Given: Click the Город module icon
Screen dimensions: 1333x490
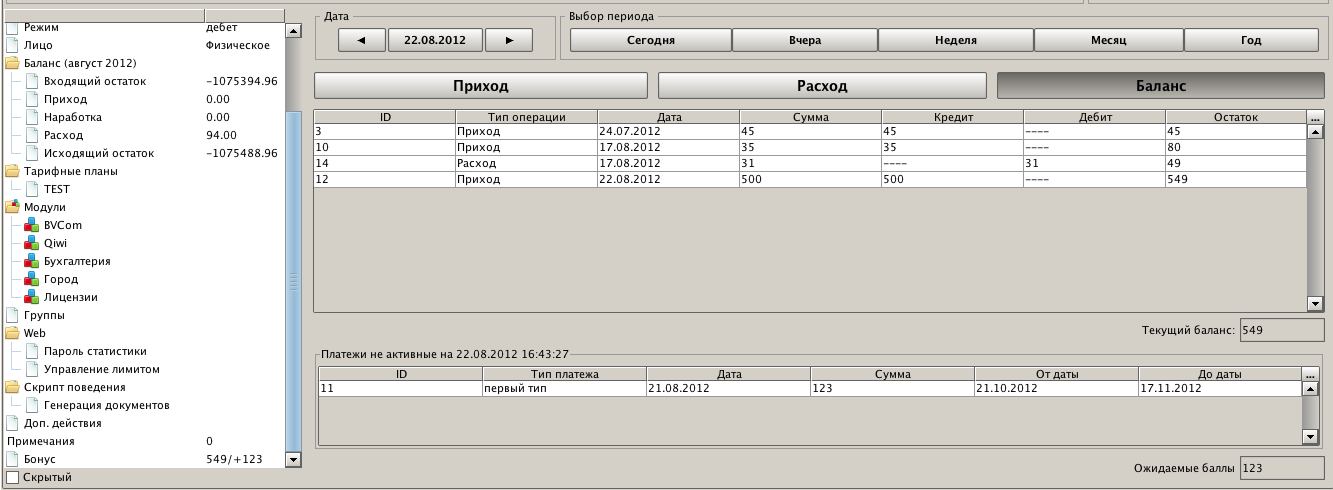Looking at the screenshot, I should point(32,279).
